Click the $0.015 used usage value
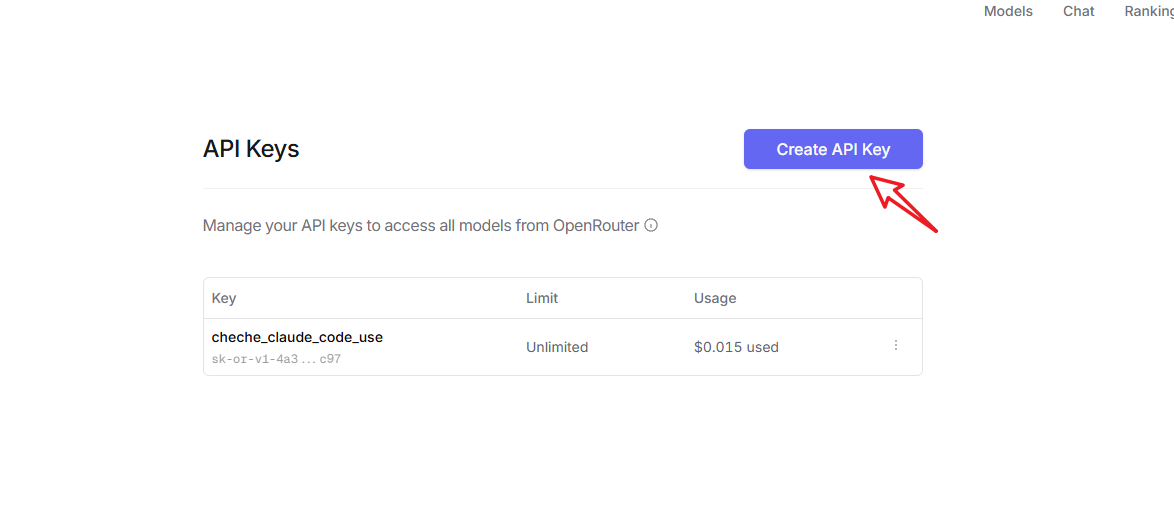 pos(736,348)
